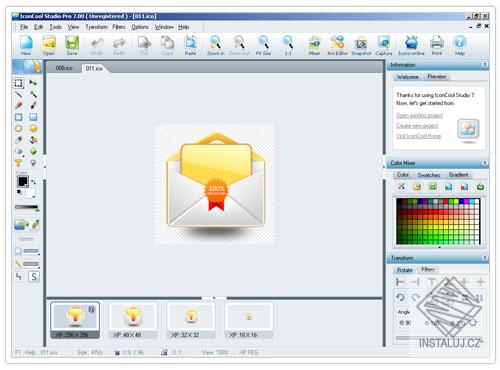The image size is (500, 370).
Task: Select the hollow rectangle shape tool
Action: pos(19,117)
